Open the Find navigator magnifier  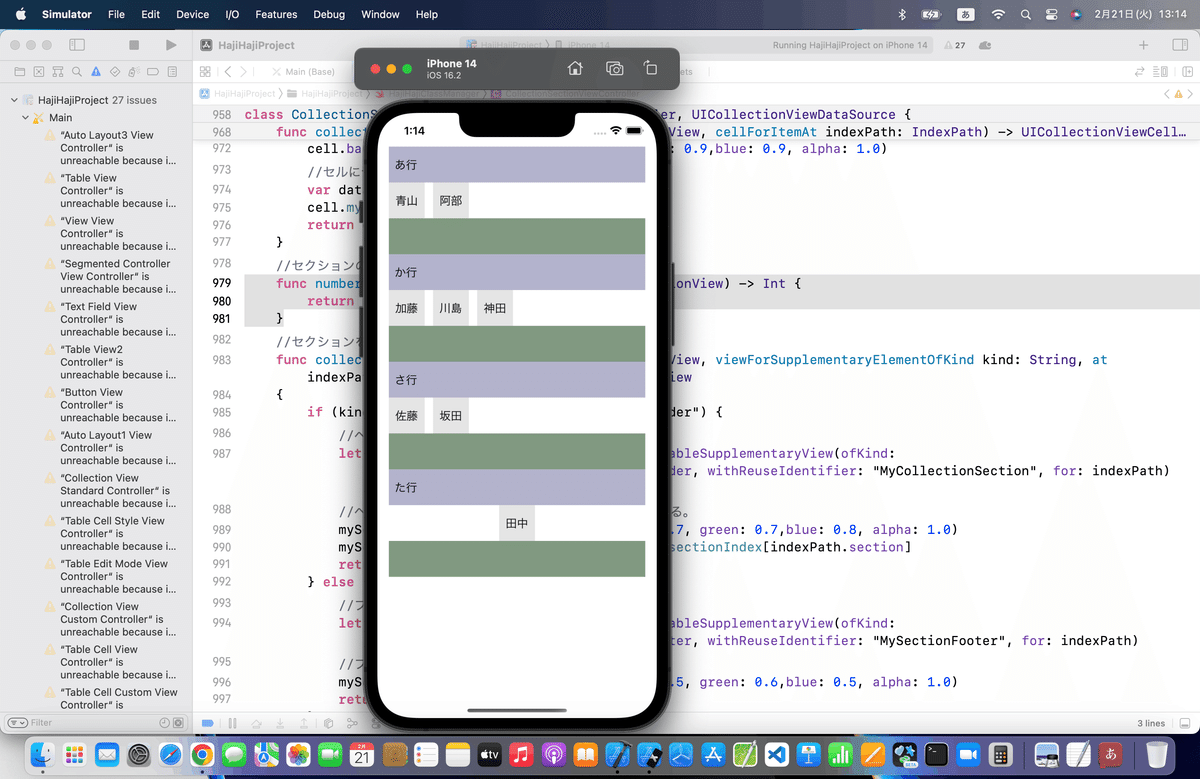pos(76,72)
